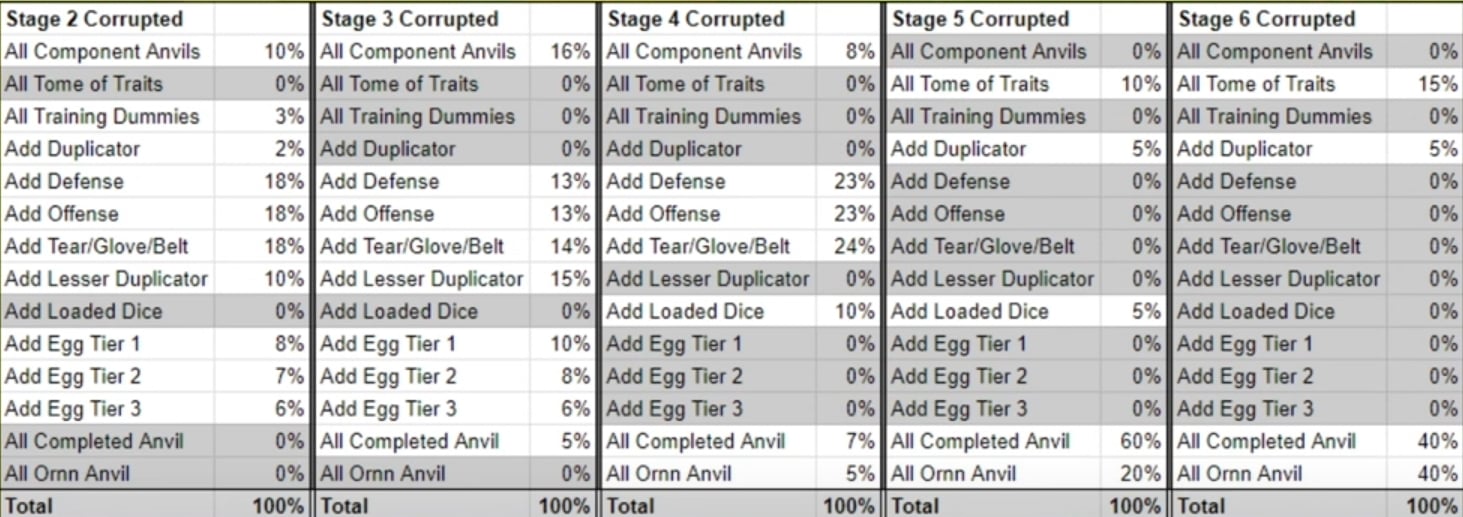Click Stage 5 All Ornn Anvil label
The width and height of the screenshot is (1463, 517).
click(x=954, y=473)
